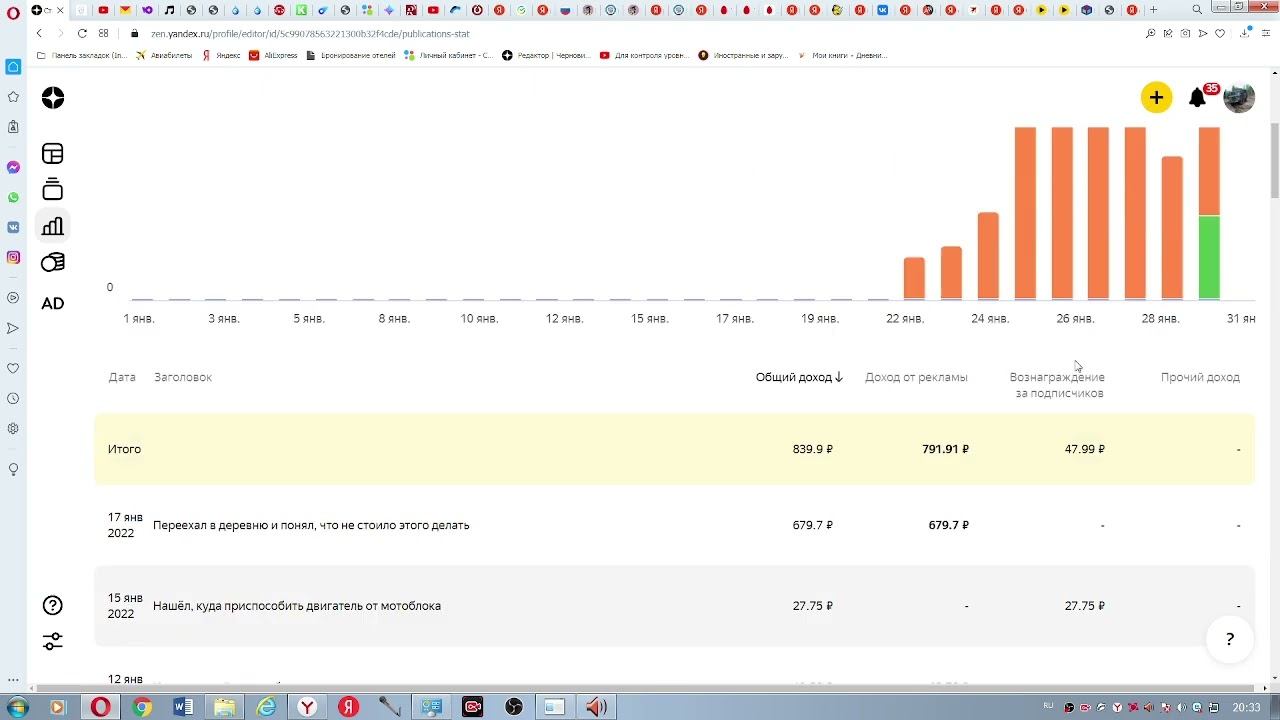Go back with browser back arrow
This screenshot has width=1280, height=720.
pyautogui.click(x=39, y=33)
